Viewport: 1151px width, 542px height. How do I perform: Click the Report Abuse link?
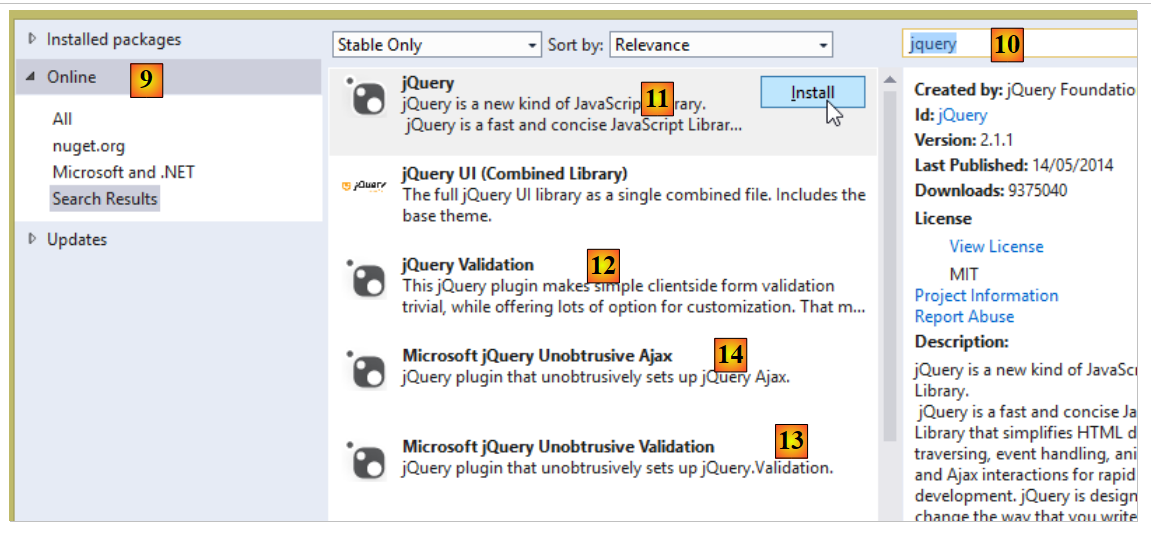coord(964,316)
